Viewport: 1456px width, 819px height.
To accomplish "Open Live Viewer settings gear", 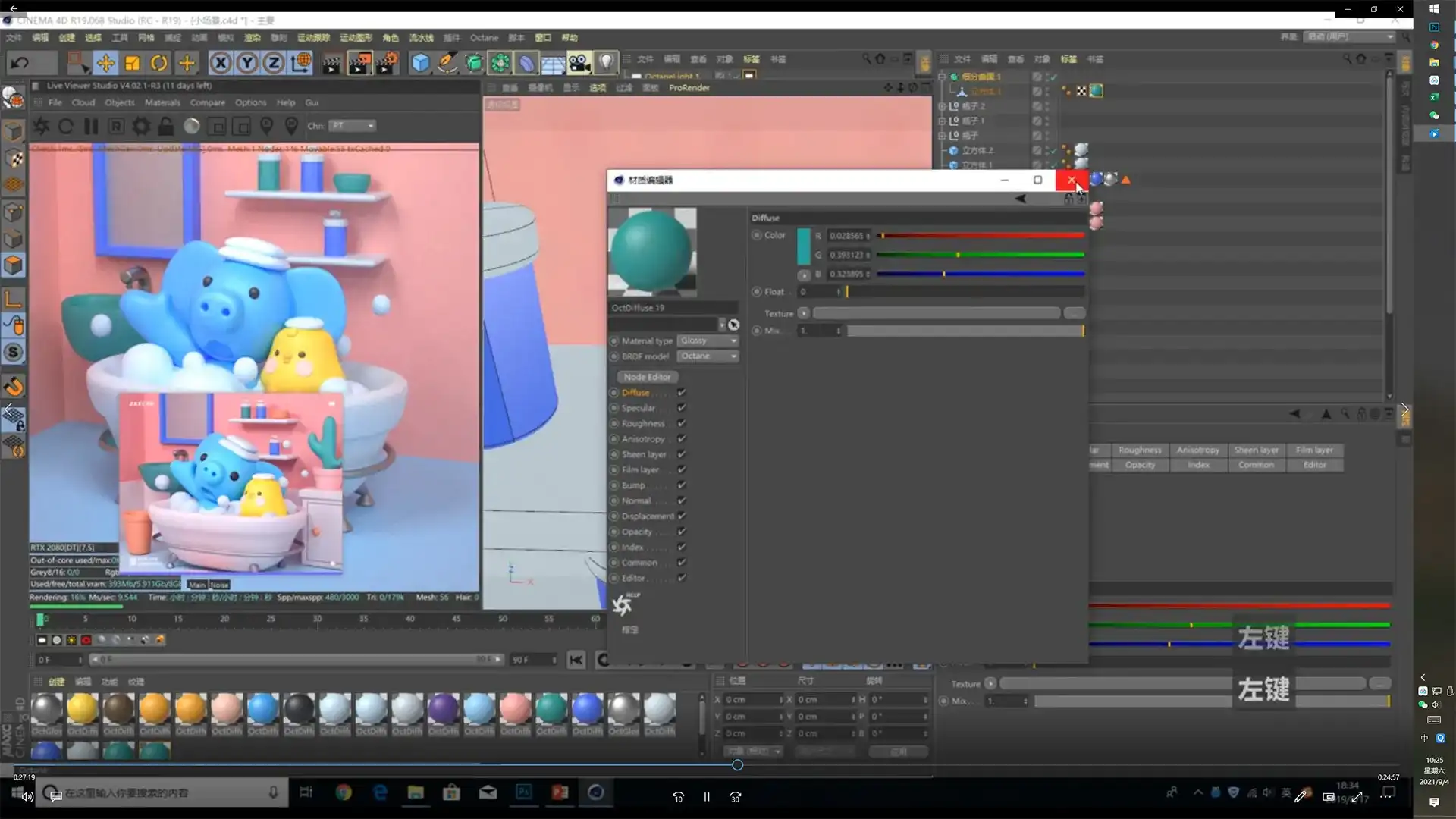I will [x=141, y=126].
